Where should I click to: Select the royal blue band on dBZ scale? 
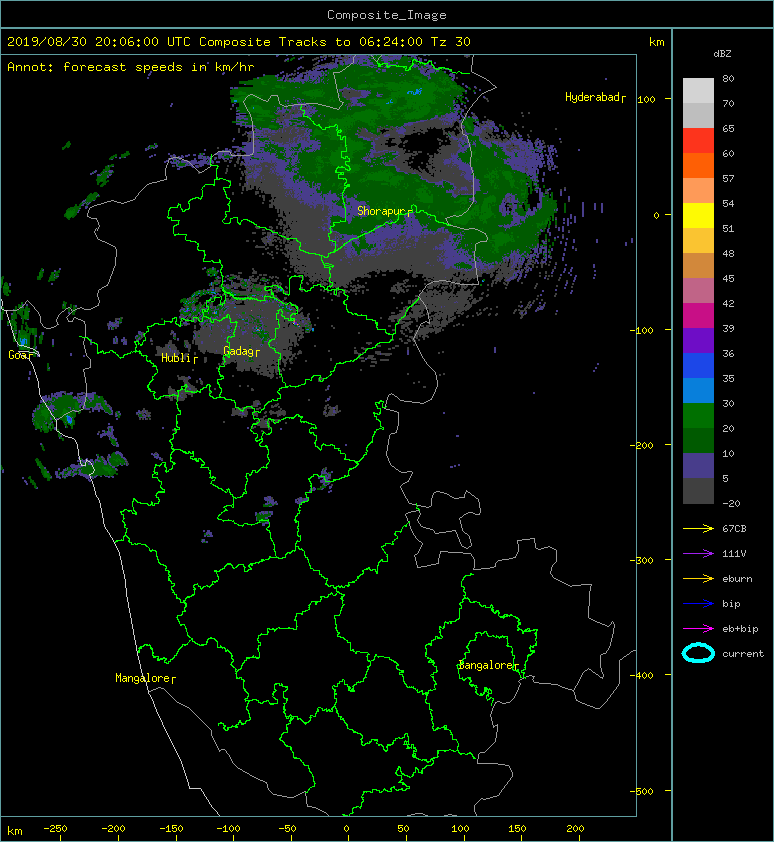(x=698, y=365)
